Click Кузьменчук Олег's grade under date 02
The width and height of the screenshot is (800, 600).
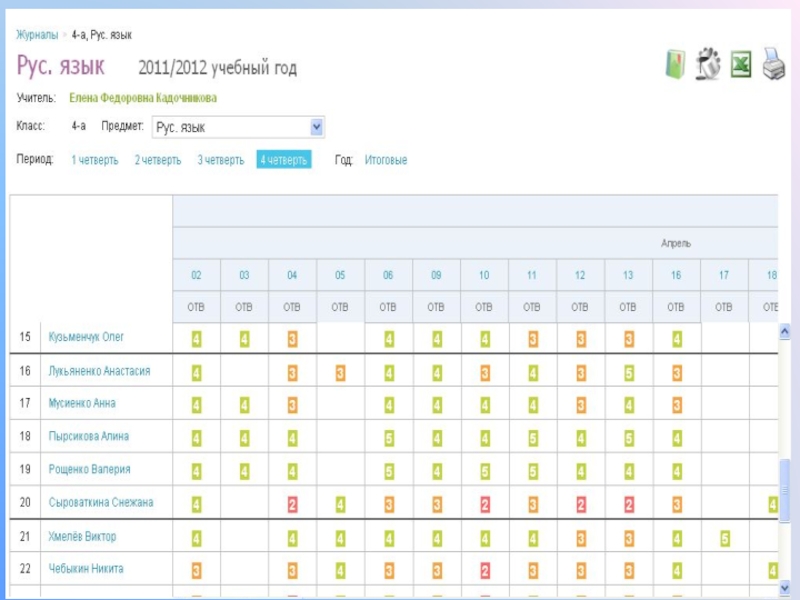196,339
